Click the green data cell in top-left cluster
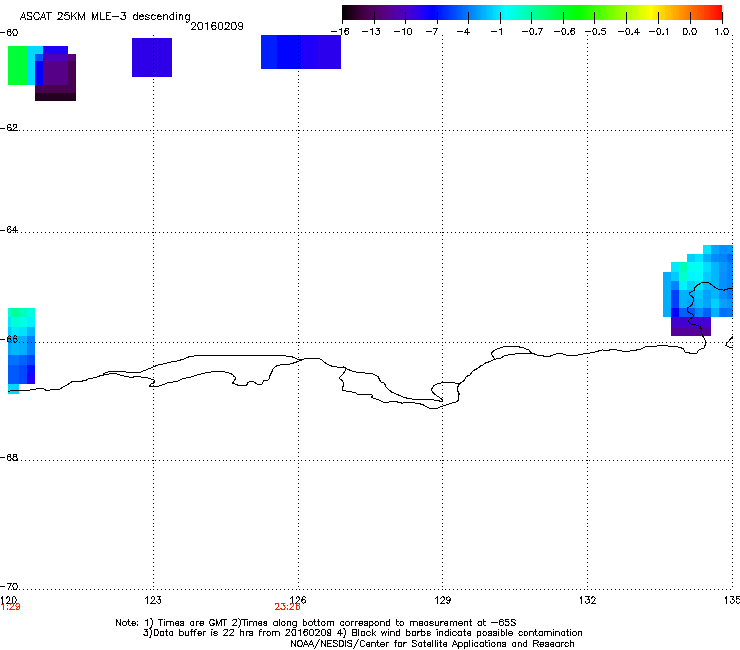Viewport: 740px width, 650px height. [x=17, y=66]
